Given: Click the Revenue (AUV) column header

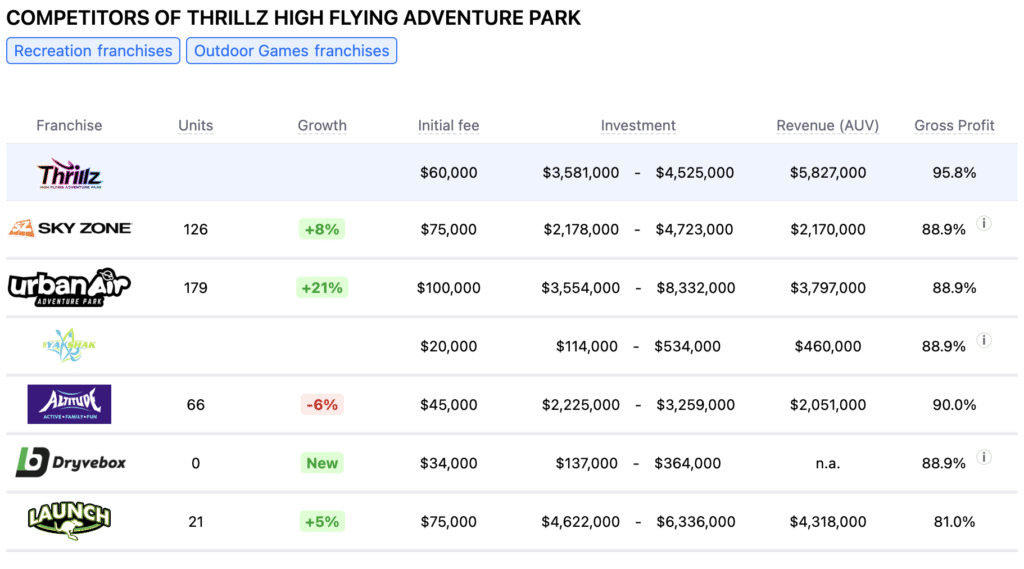Looking at the screenshot, I should (x=827, y=125).
